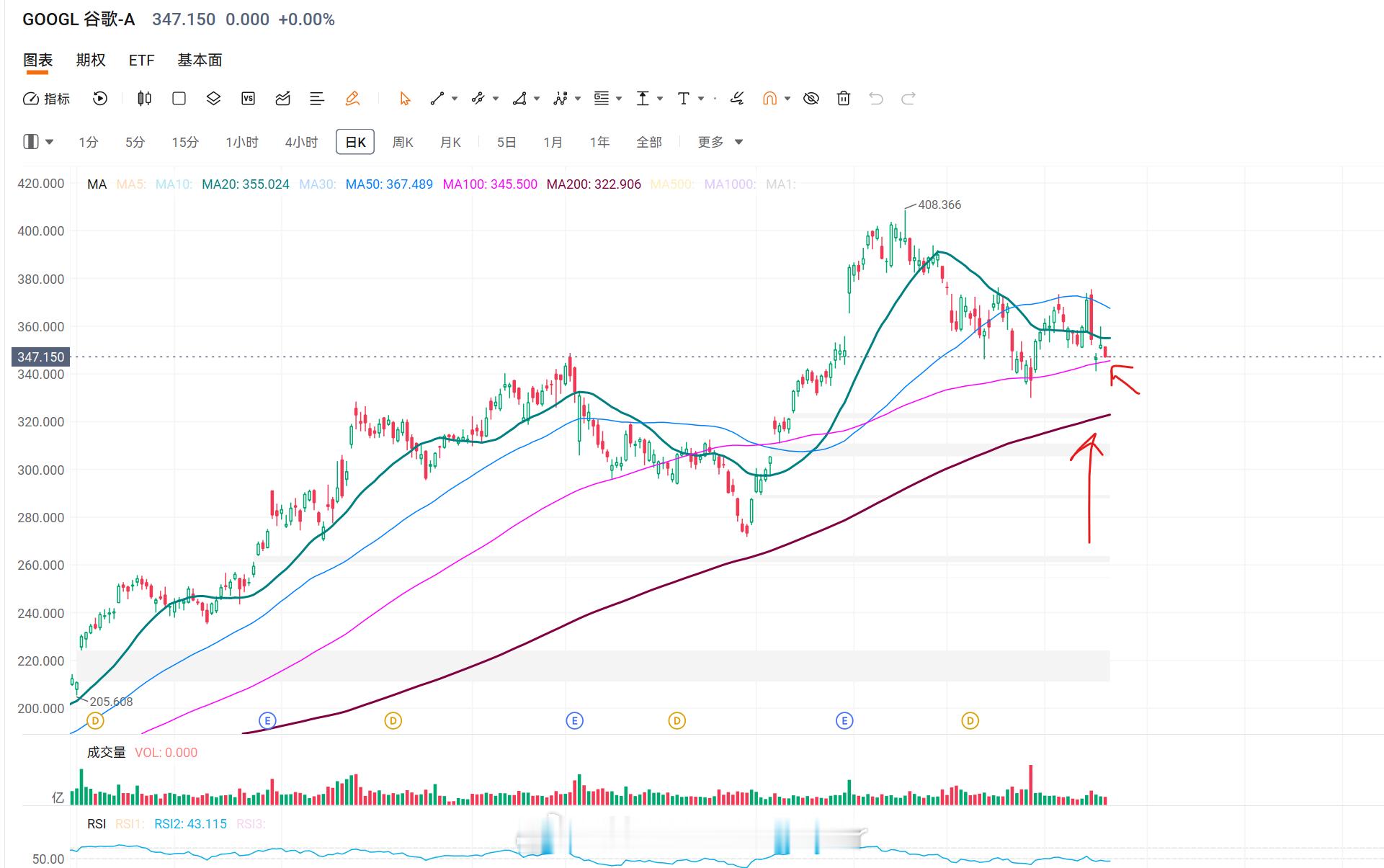Toggle the MA10 moving average label
The image size is (1384, 868).
(174, 184)
